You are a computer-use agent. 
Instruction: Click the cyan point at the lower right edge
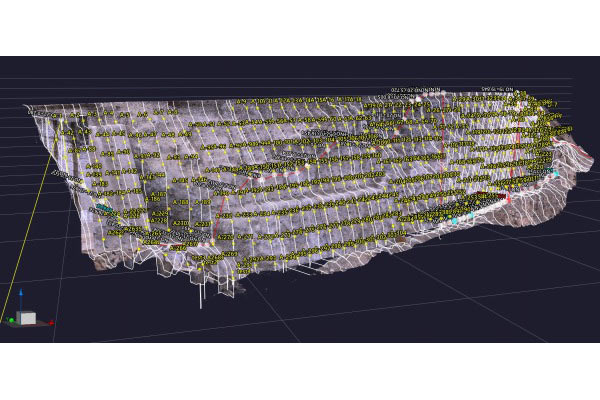tap(454, 218)
